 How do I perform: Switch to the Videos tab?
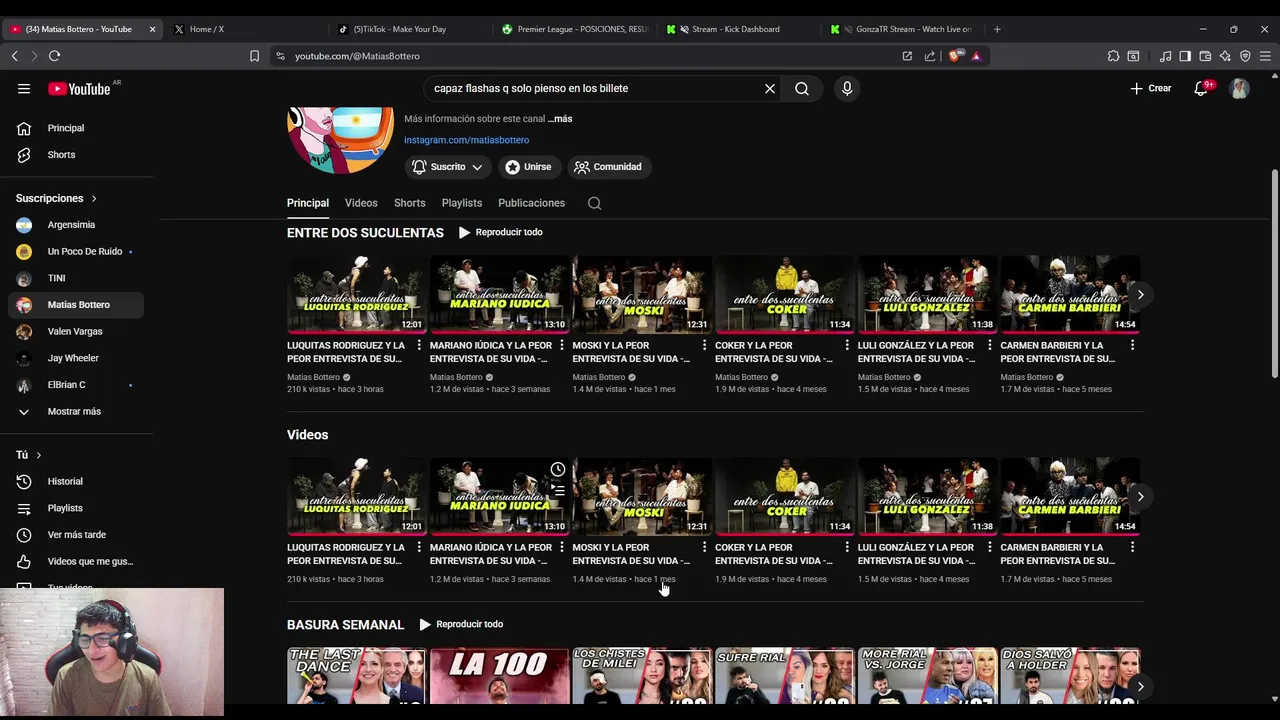point(361,203)
